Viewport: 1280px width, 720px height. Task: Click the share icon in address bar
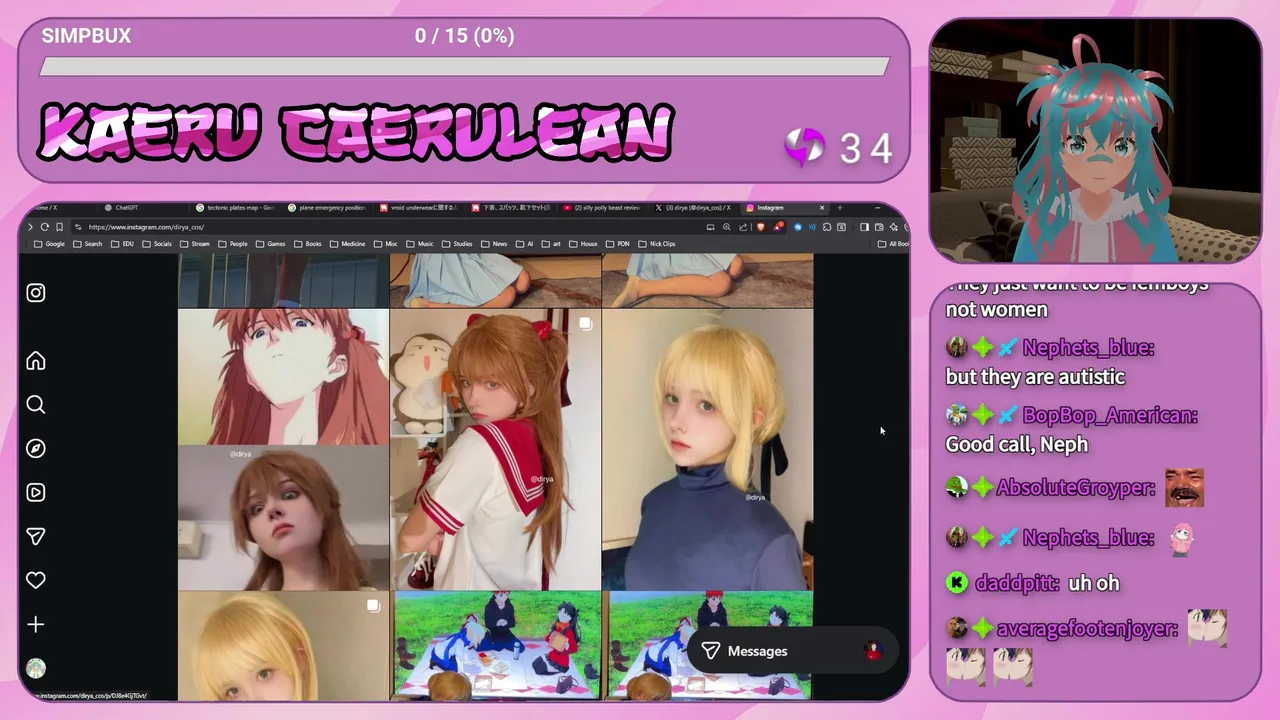[743, 227]
